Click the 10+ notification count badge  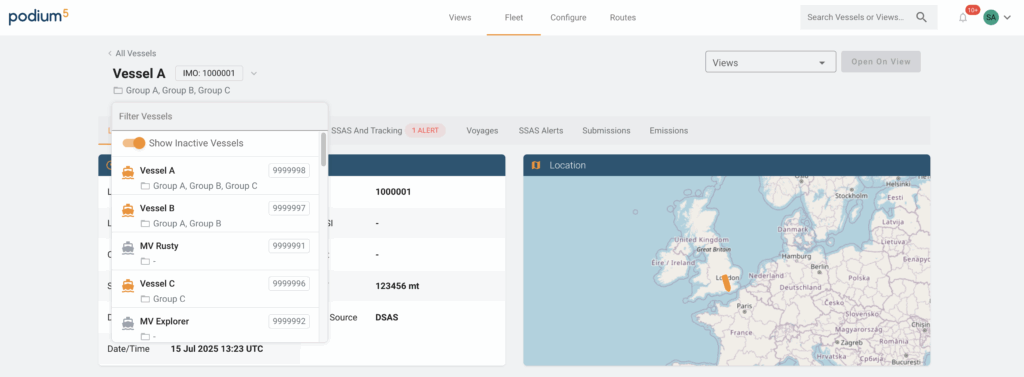click(972, 10)
